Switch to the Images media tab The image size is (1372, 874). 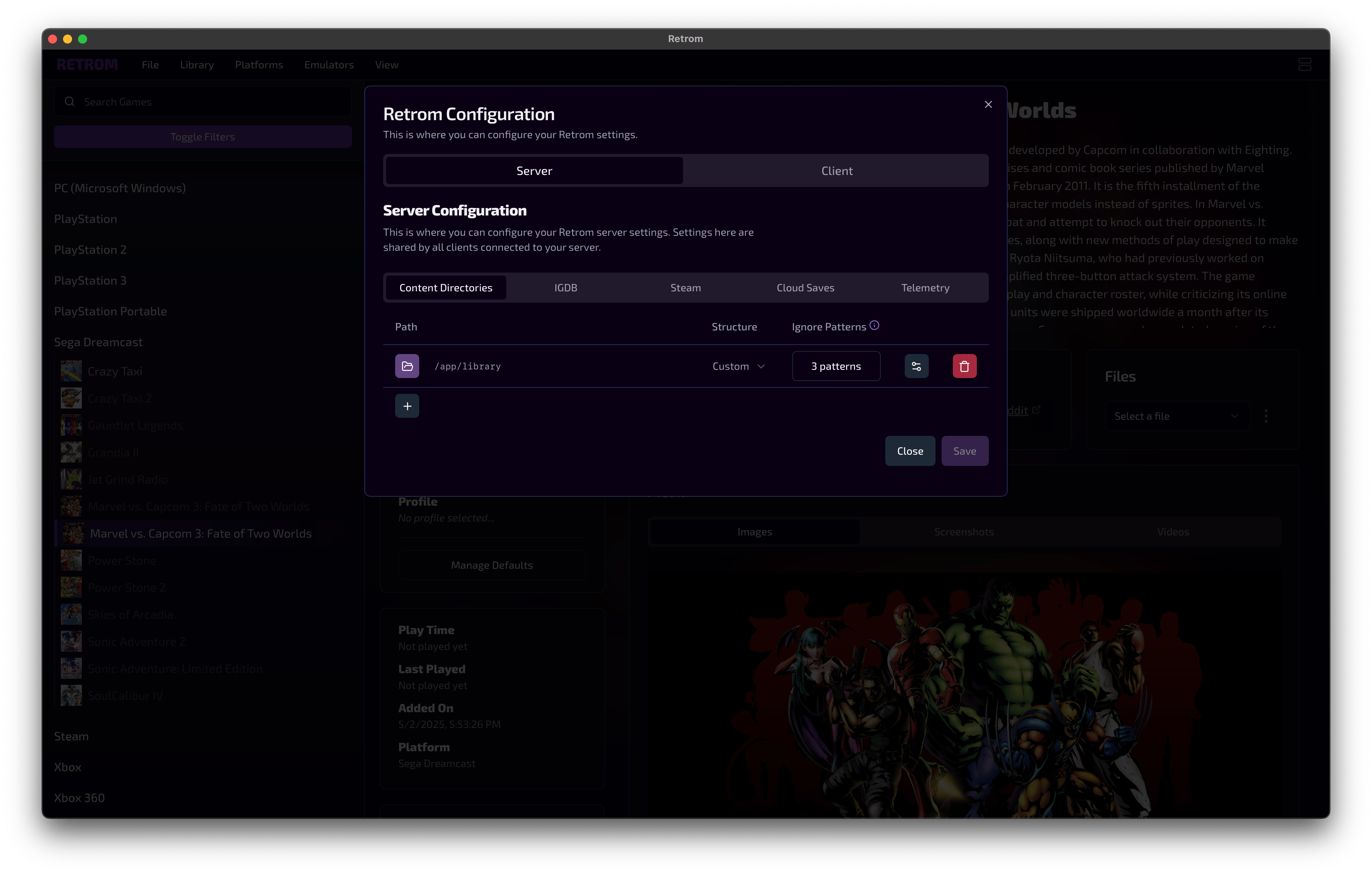pyautogui.click(x=754, y=531)
